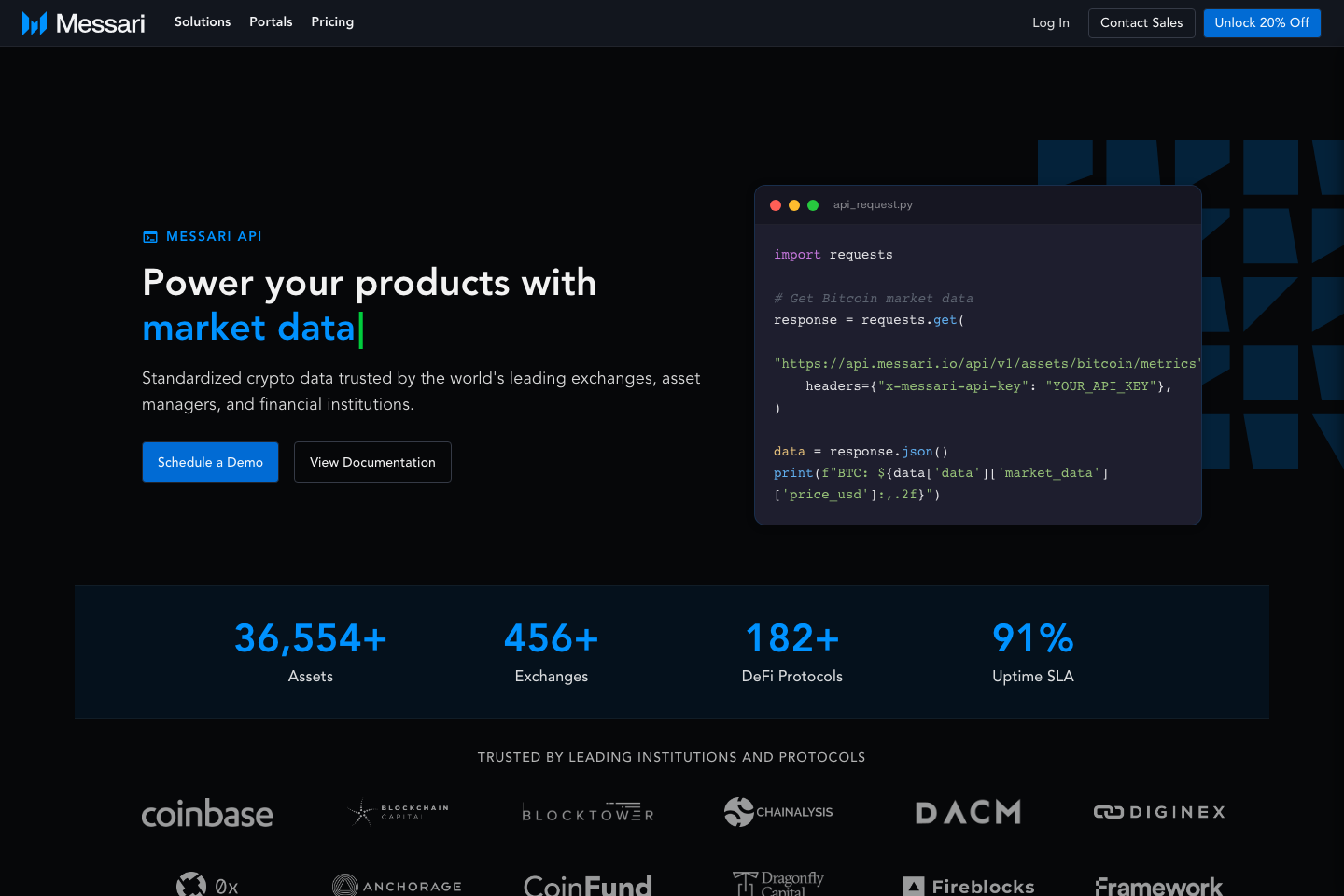Click the Contact Sales button

pyautogui.click(x=1141, y=22)
